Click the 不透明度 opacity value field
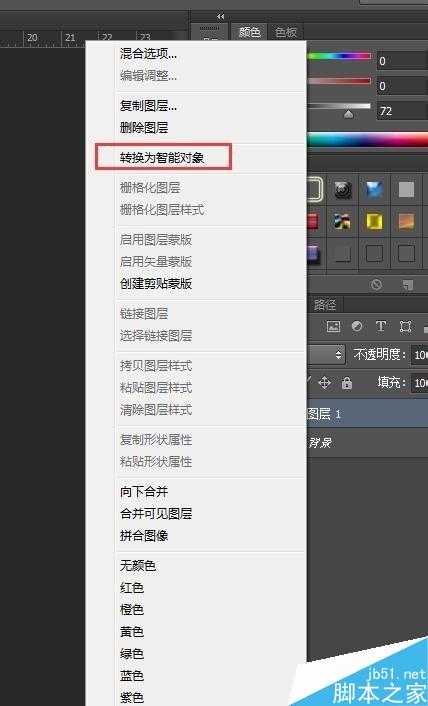 pyautogui.click(x=419, y=355)
